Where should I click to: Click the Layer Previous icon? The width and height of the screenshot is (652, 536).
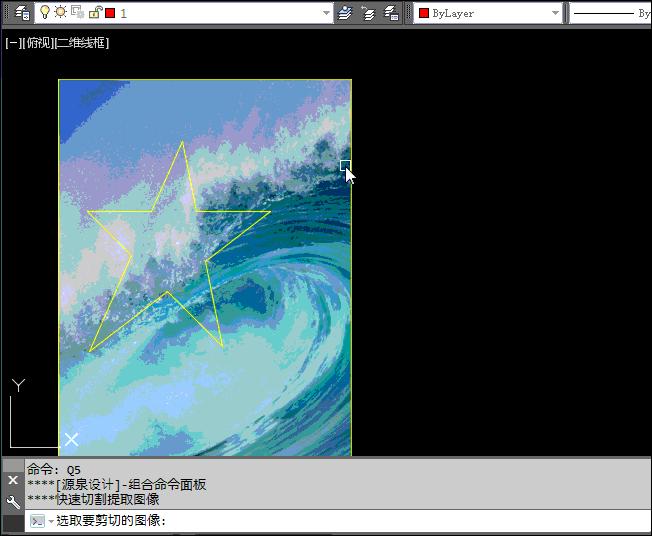[368, 13]
